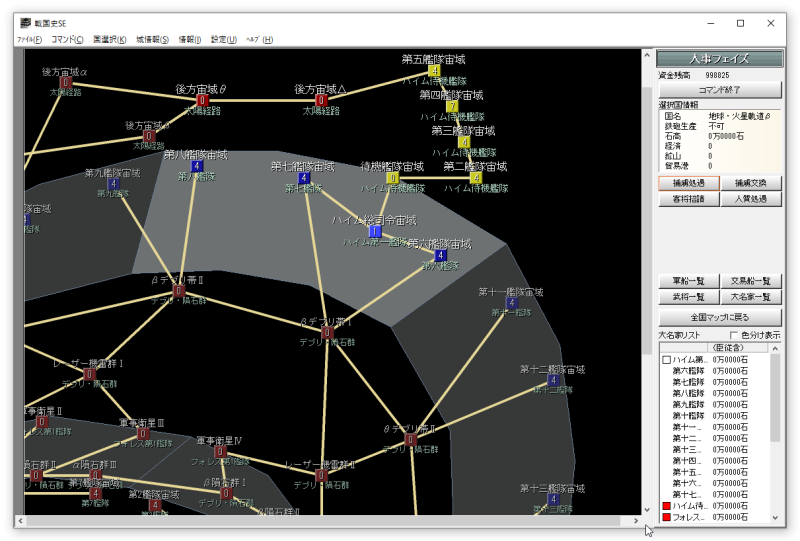Screen dimensions: 800x541
Task: Click the map vertical scrollbar up arrow
Action: point(647,55)
